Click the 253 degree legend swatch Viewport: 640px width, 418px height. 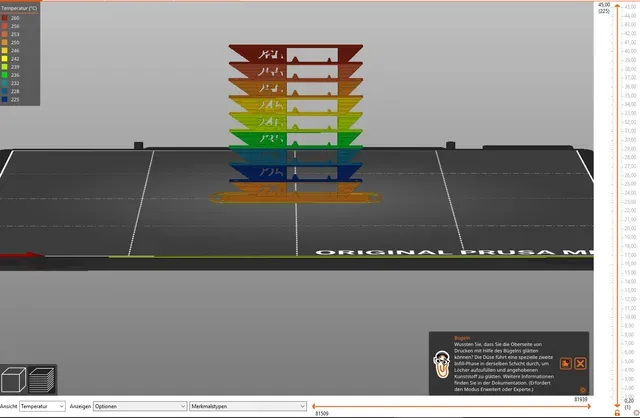(4, 34)
